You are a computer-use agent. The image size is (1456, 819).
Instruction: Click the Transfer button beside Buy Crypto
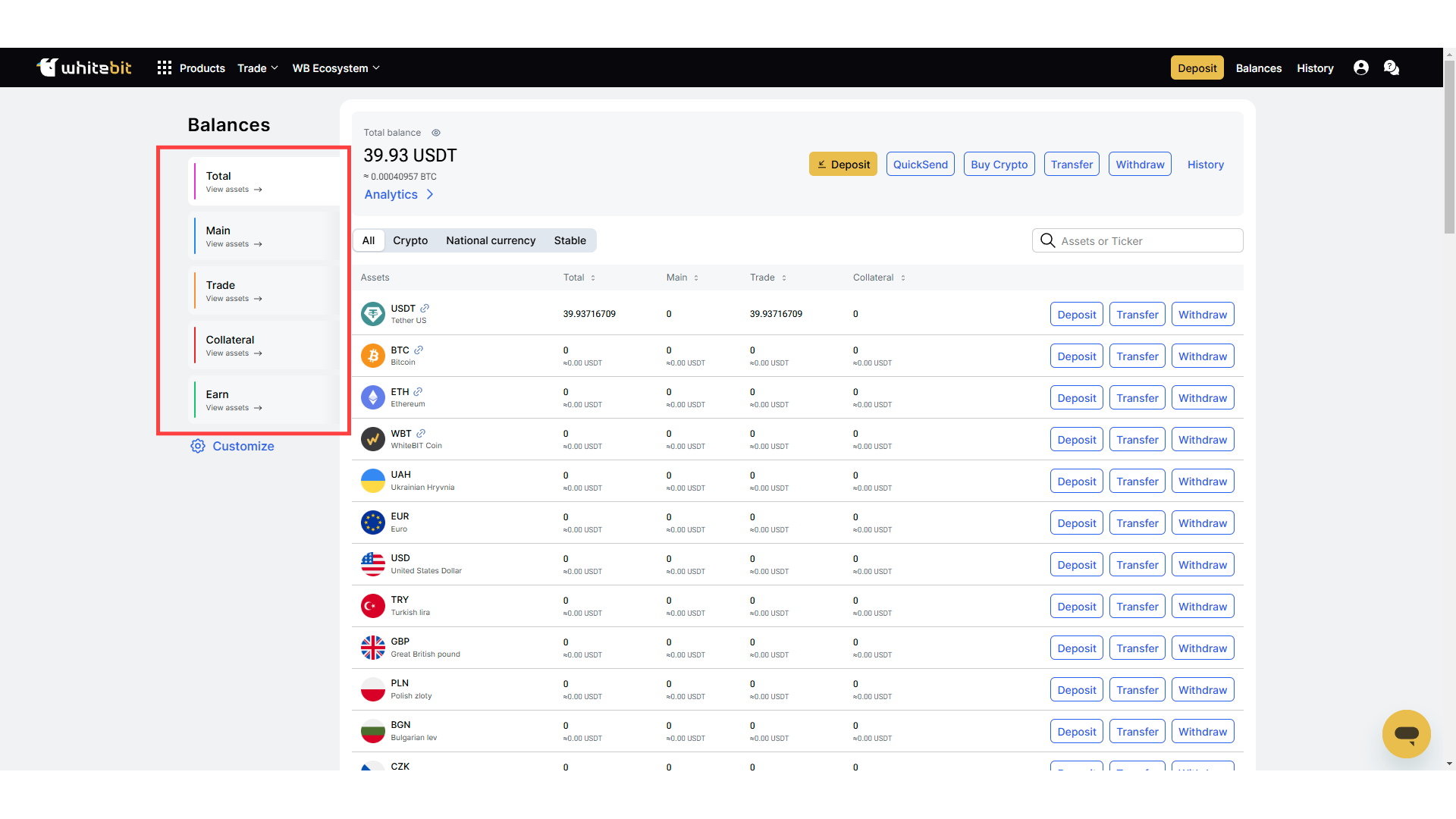(1072, 165)
